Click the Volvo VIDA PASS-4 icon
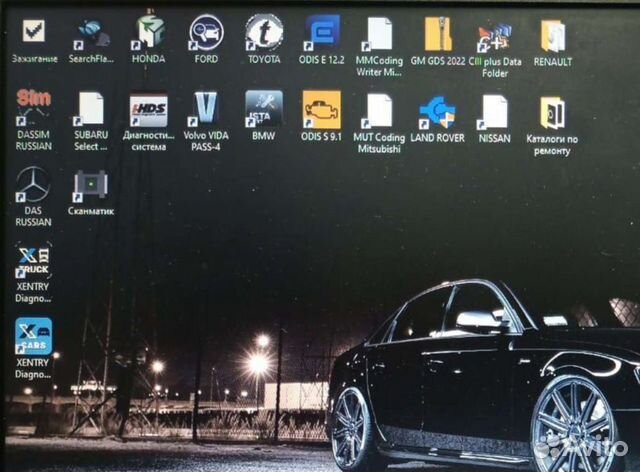Screen dimensions: 640x472 (x=206, y=109)
